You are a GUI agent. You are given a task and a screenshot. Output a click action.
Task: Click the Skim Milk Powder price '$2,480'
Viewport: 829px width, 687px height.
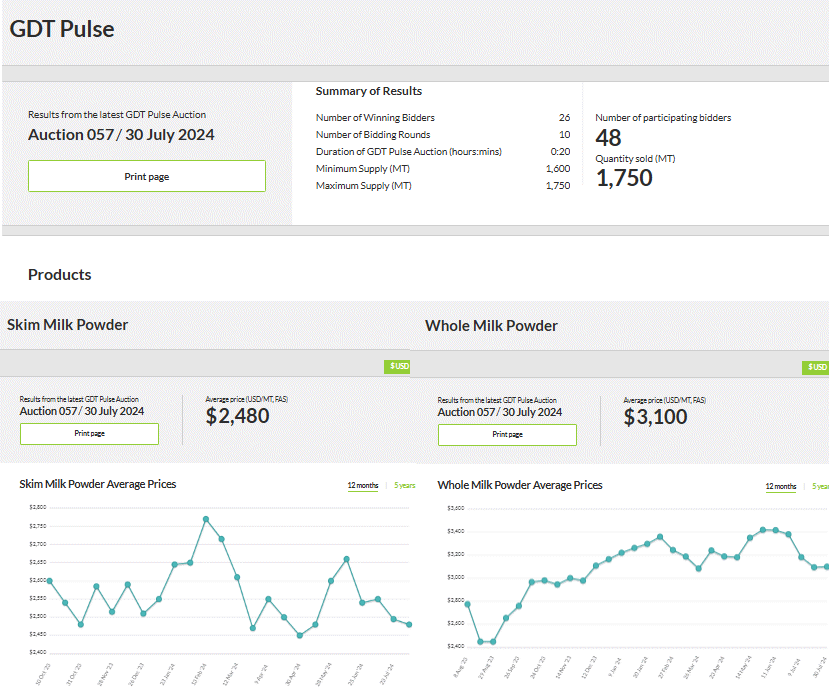pos(237,416)
